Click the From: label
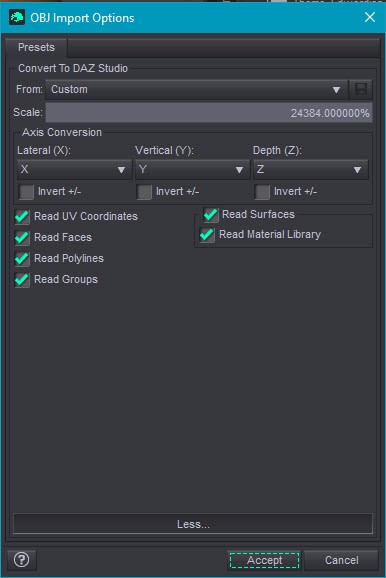The width and height of the screenshot is (386, 578). [29, 89]
